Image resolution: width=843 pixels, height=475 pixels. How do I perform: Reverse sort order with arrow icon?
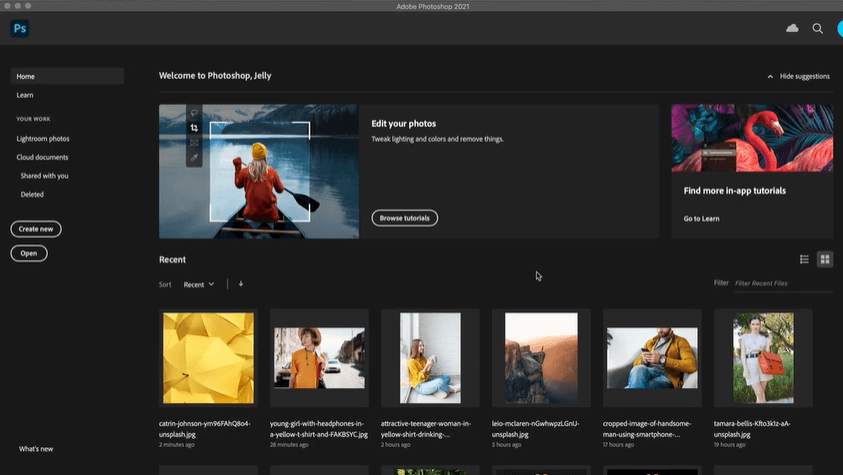coord(241,284)
